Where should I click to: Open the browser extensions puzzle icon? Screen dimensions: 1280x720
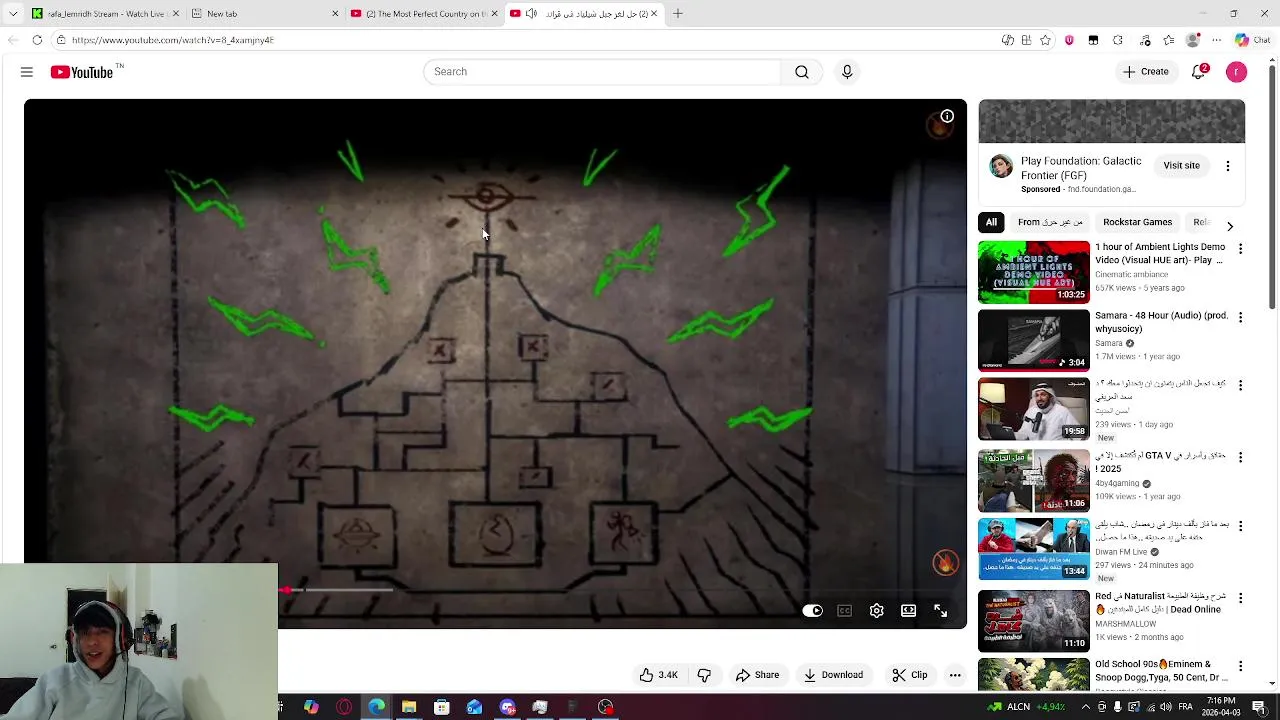coord(1117,40)
